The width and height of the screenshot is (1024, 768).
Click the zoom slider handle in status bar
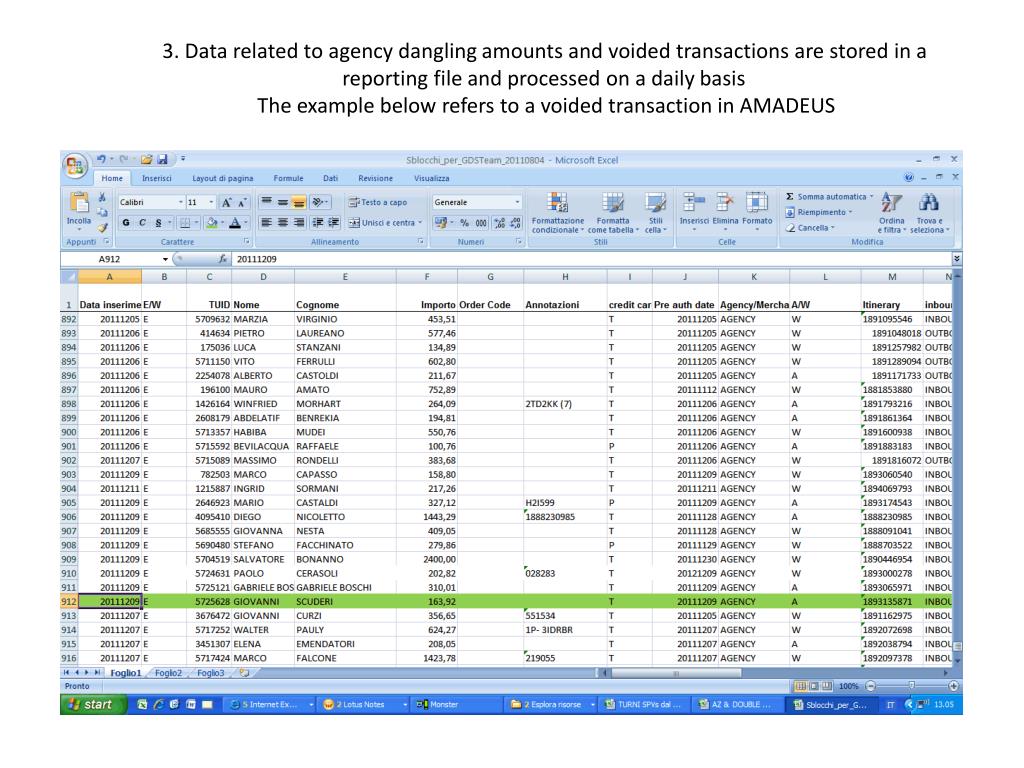(912, 686)
